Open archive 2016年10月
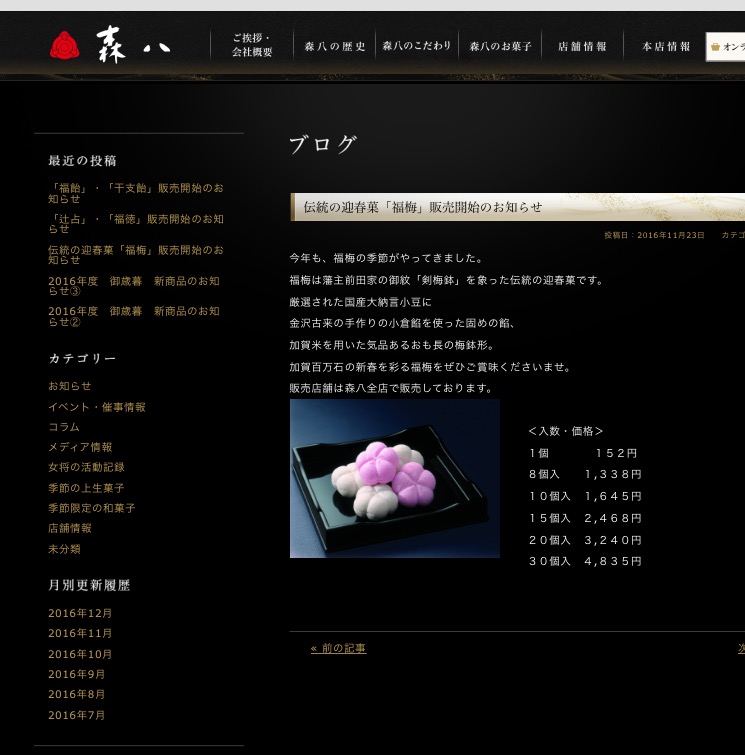Viewport: 745px width, 755px height. 80,654
